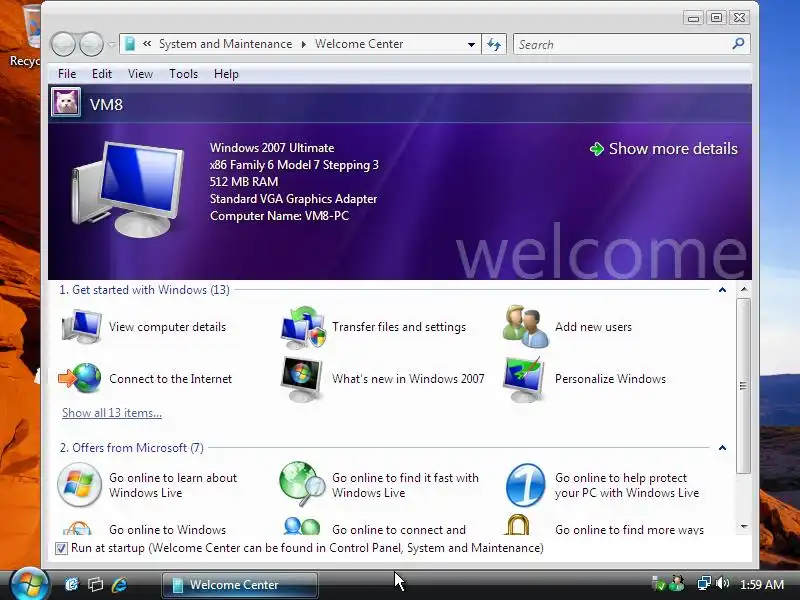Image resolution: width=800 pixels, height=600 pixels.
Task: Open the Add new users icon
Action: pos(526,327)
